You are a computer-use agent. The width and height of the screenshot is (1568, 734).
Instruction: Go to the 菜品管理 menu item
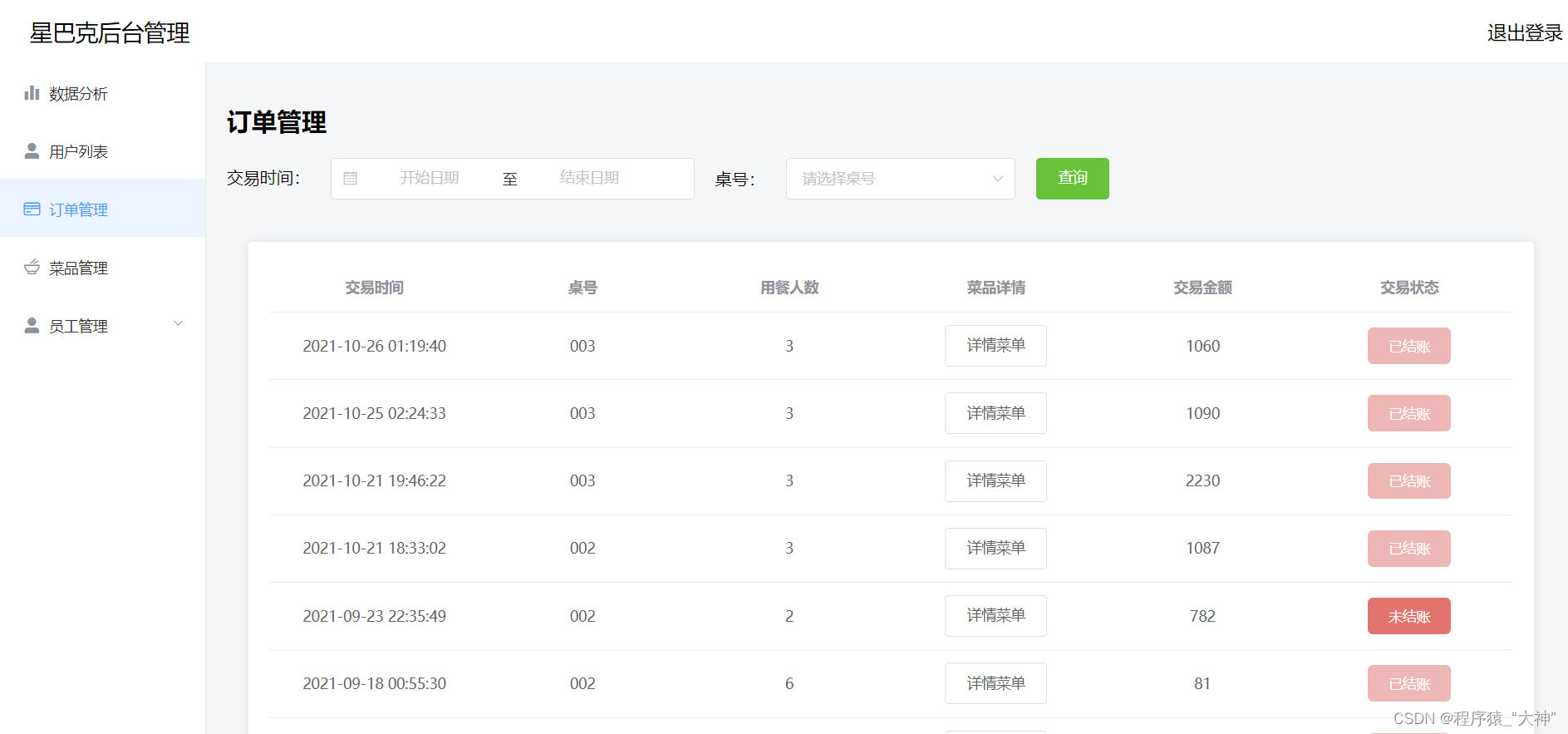[78, 268]
